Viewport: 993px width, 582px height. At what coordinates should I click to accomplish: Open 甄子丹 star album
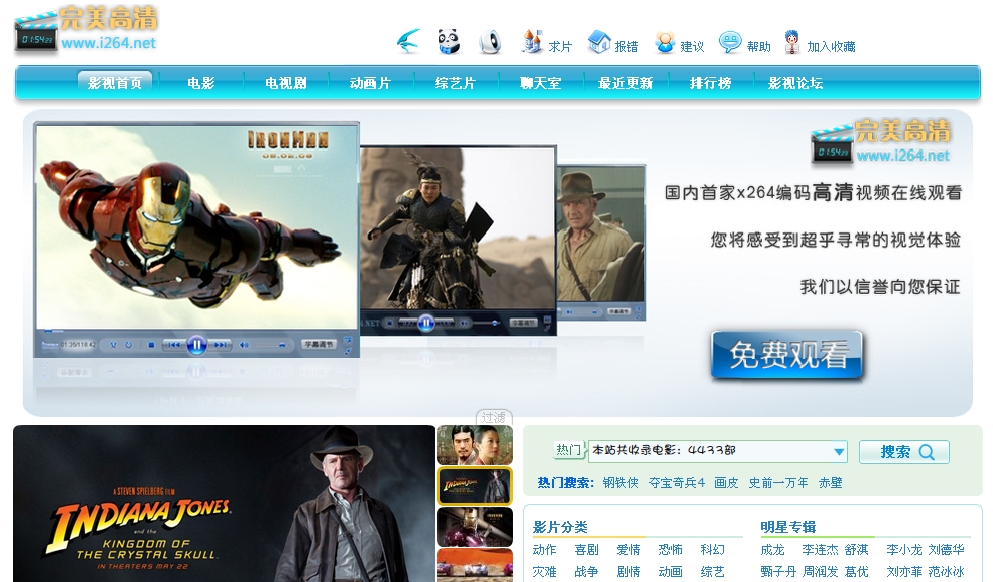778,572
